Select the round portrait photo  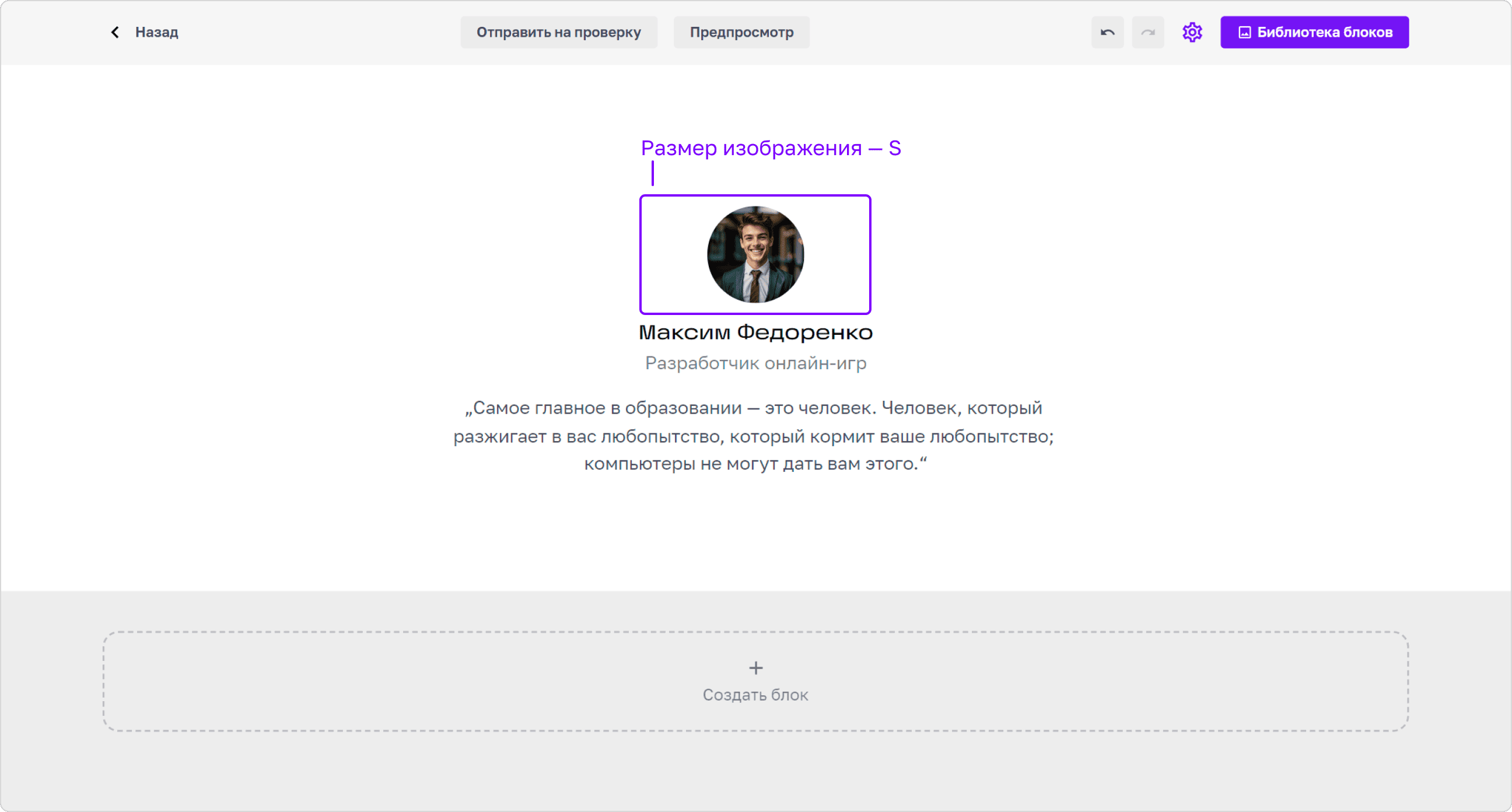pos(755,254)
